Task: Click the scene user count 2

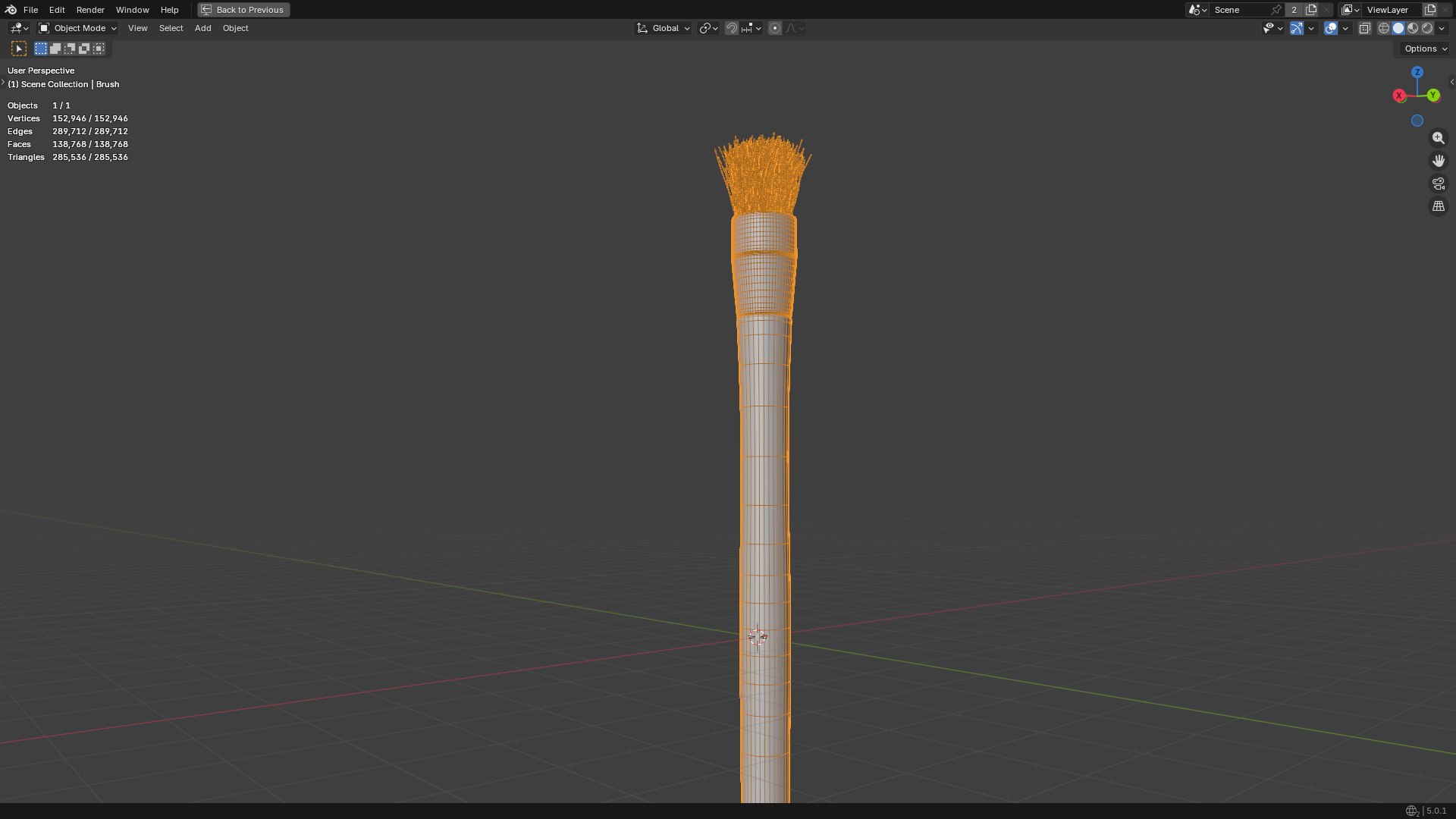Action: pos(1294,10)
